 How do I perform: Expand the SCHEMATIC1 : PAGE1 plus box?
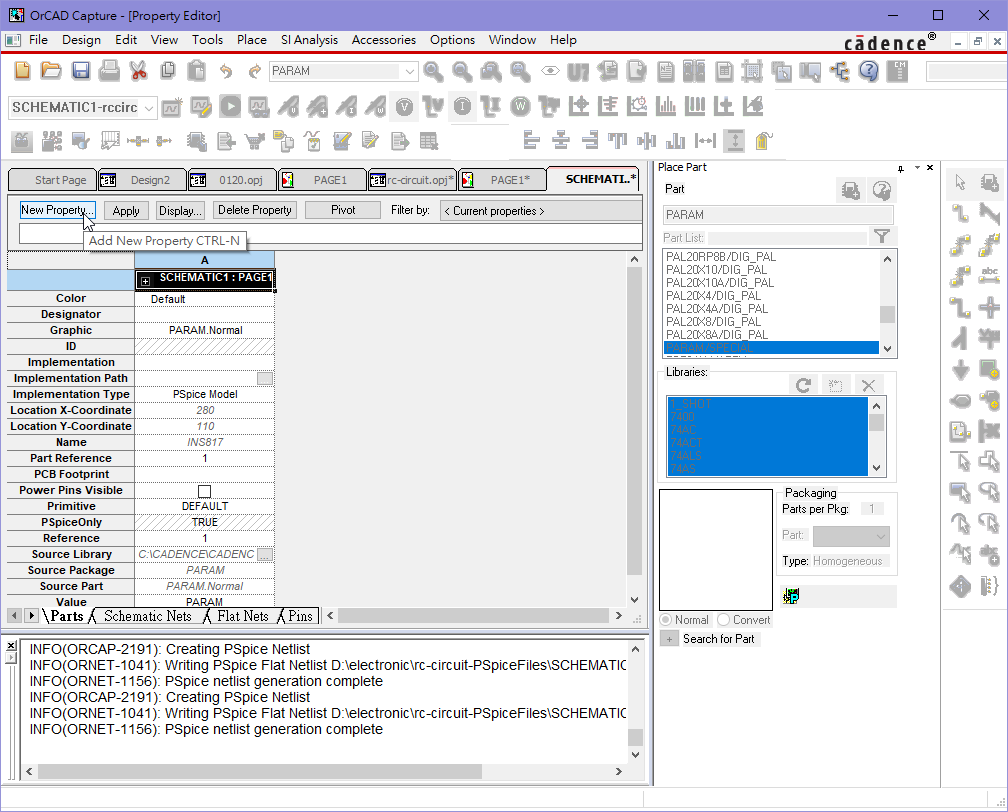(x=145, y=281)
